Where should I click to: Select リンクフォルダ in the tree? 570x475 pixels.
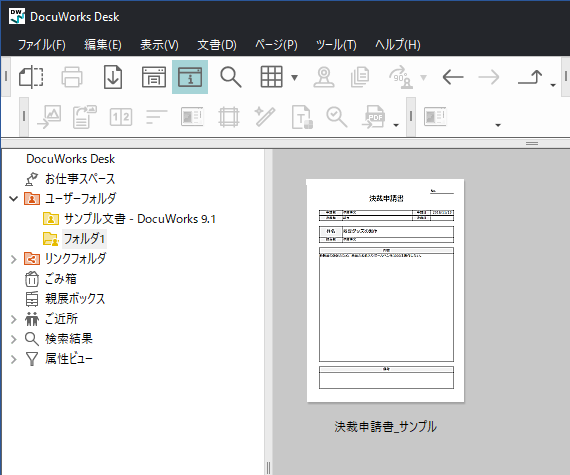75,259
